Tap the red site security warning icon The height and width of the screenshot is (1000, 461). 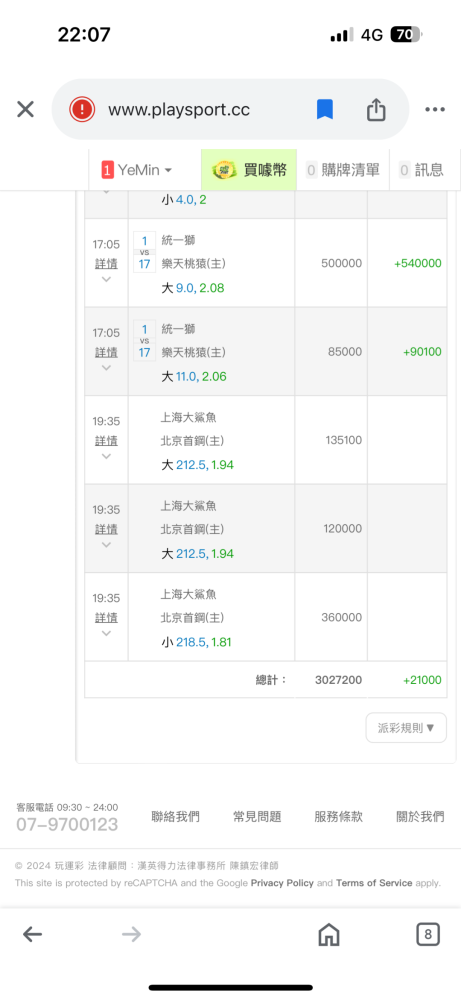pyautogui.click(x=82, y=110)
